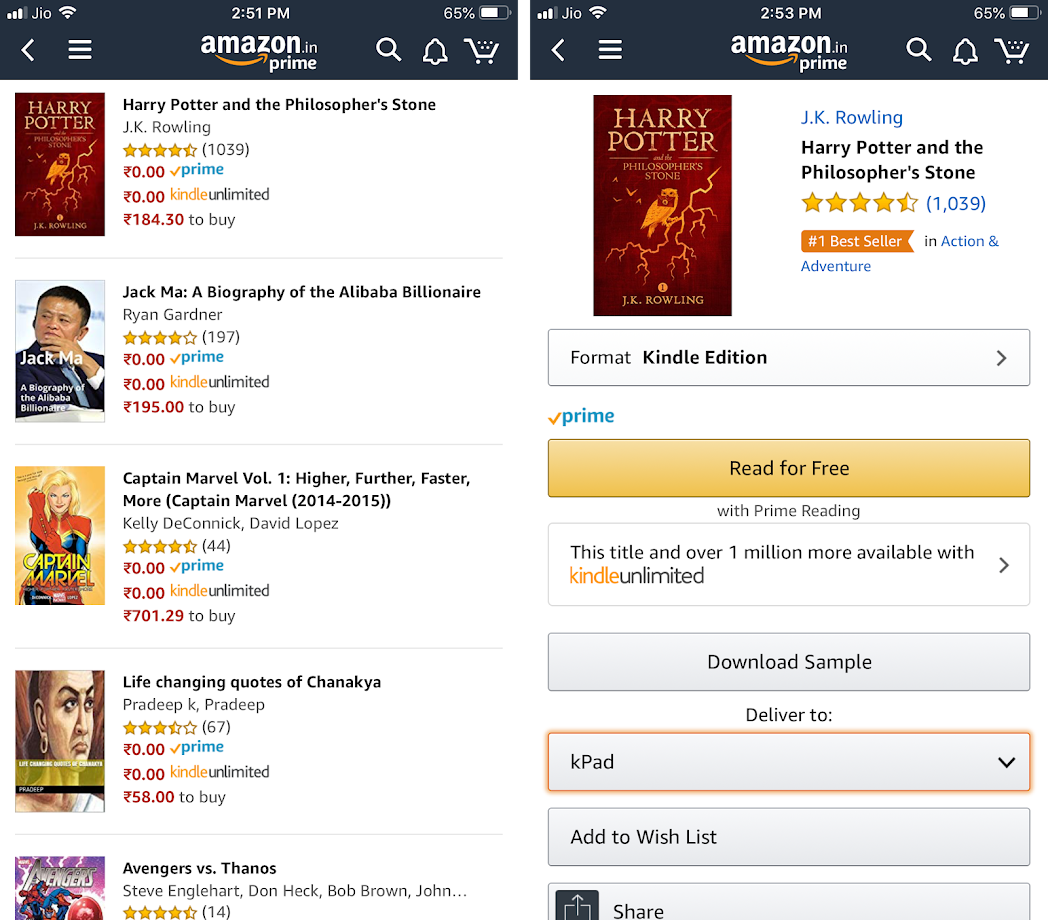This screenshot has width=1048, height=920.
Task: Go back from the Harry Potter product page
Action: pos(559,50)
